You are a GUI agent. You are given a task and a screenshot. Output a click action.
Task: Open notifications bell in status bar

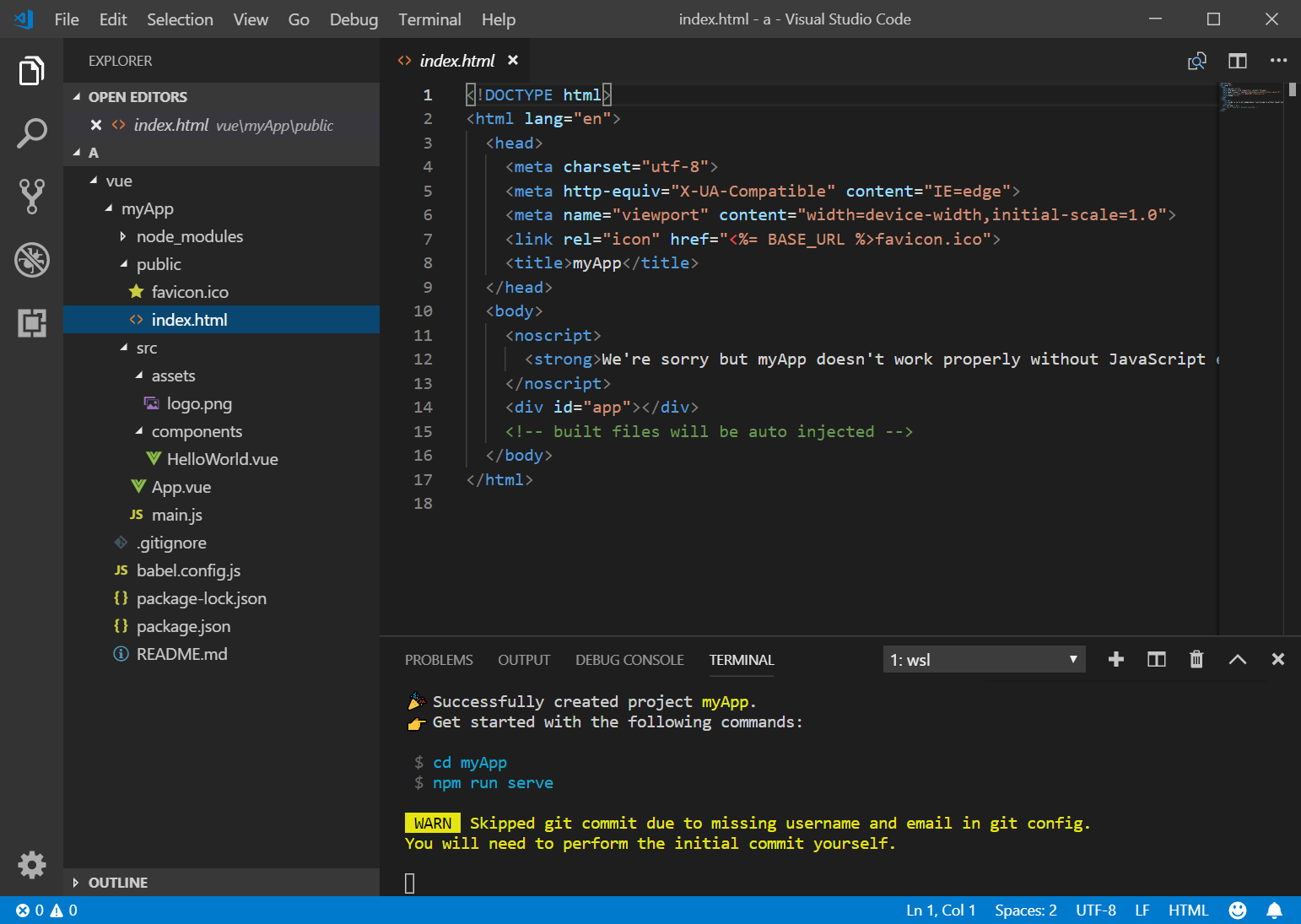pos(1274,910)
